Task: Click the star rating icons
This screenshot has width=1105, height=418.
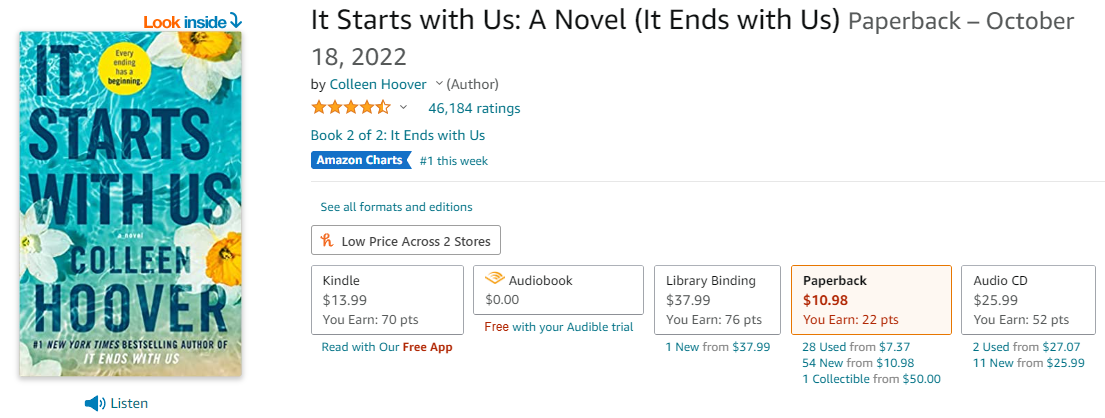Action: (351, 108)
